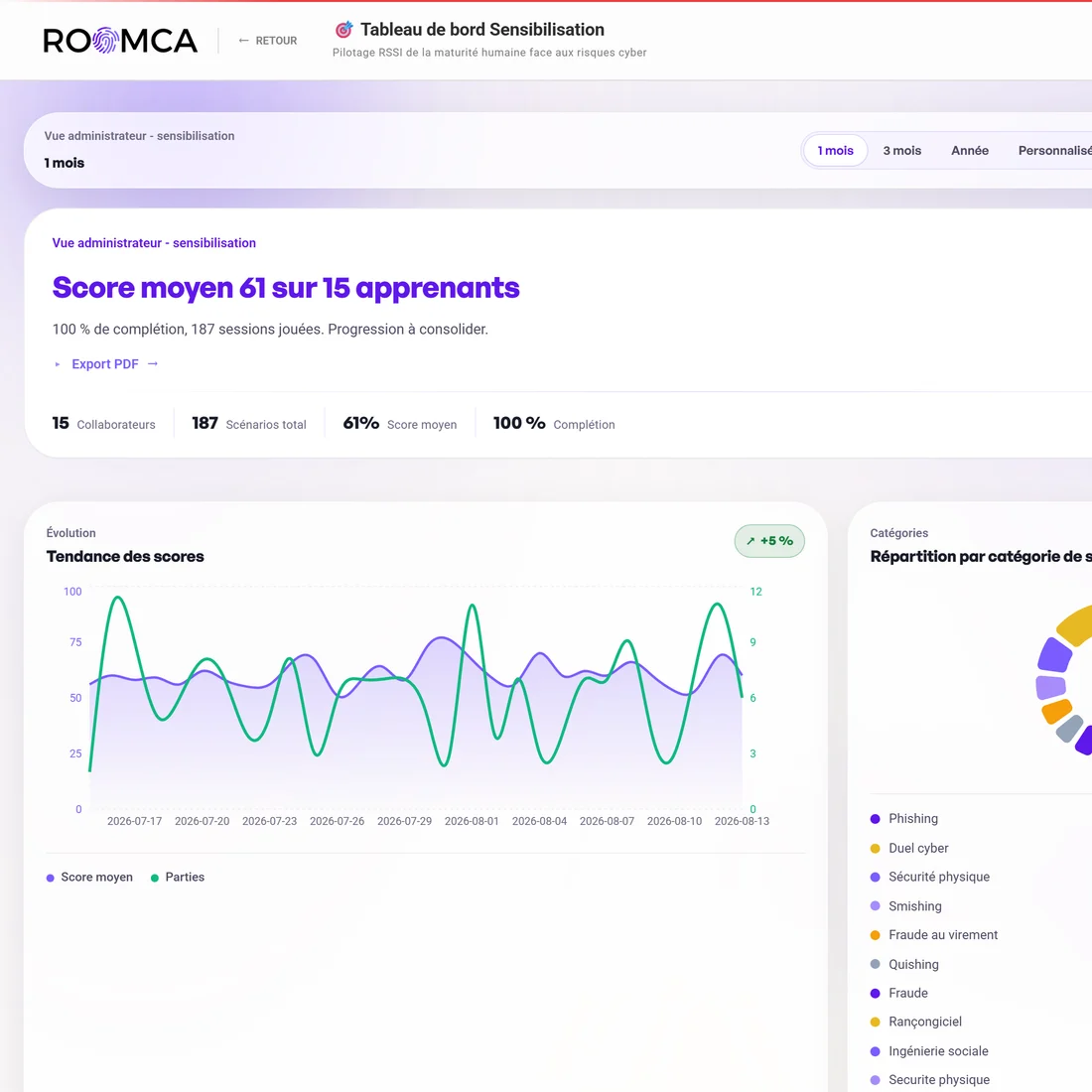1092x1092 pixels.
Task: Click the yellow donut chart segment
Action: coord(1077,625)
